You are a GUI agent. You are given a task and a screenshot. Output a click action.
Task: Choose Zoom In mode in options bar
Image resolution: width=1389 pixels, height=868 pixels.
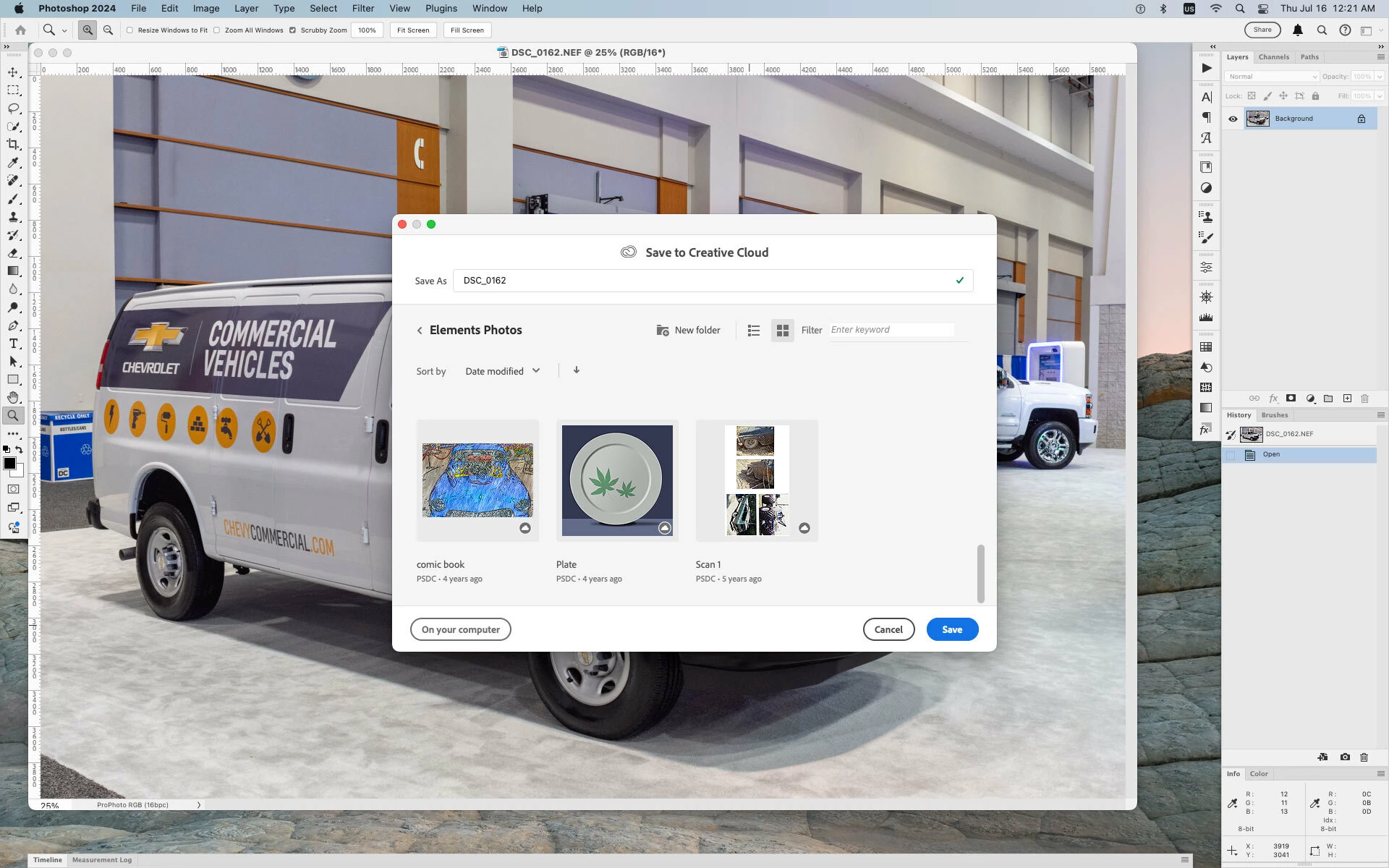click(x=88, y=30)
